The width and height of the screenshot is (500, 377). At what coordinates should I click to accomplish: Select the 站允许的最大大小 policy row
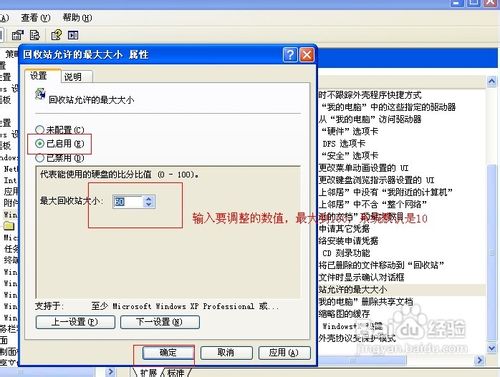pos(402,290)
